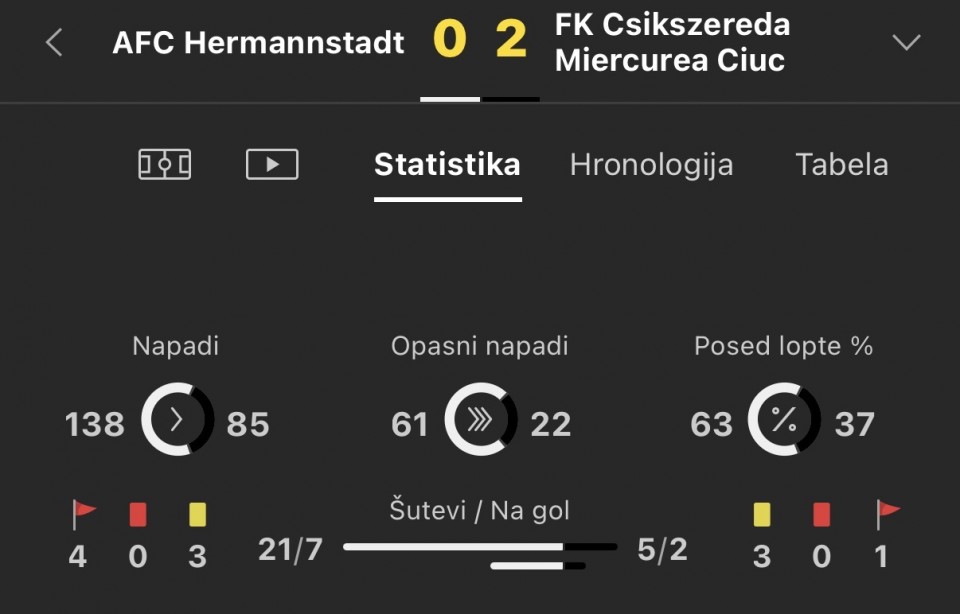Tap the away team yellow card icon
This screenshot has height=614, width=960.
point(762,514)
